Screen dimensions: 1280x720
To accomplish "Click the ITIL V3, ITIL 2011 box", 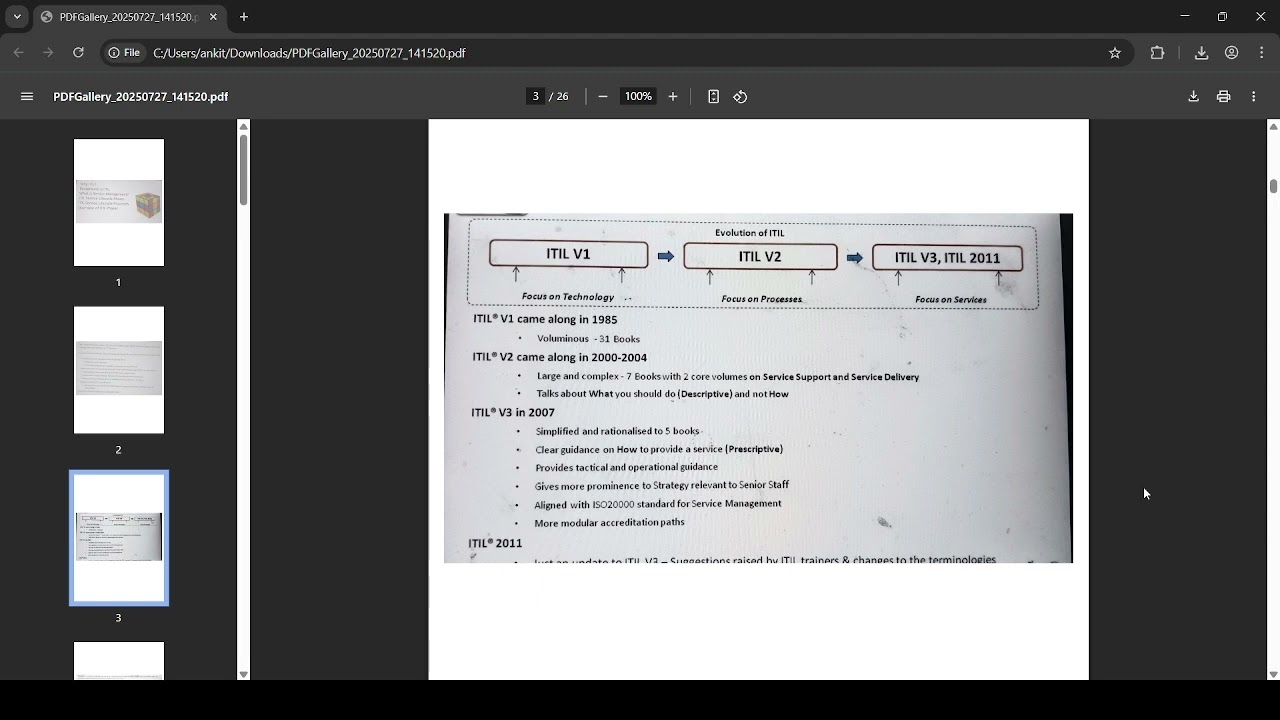I will click(947, 258).
